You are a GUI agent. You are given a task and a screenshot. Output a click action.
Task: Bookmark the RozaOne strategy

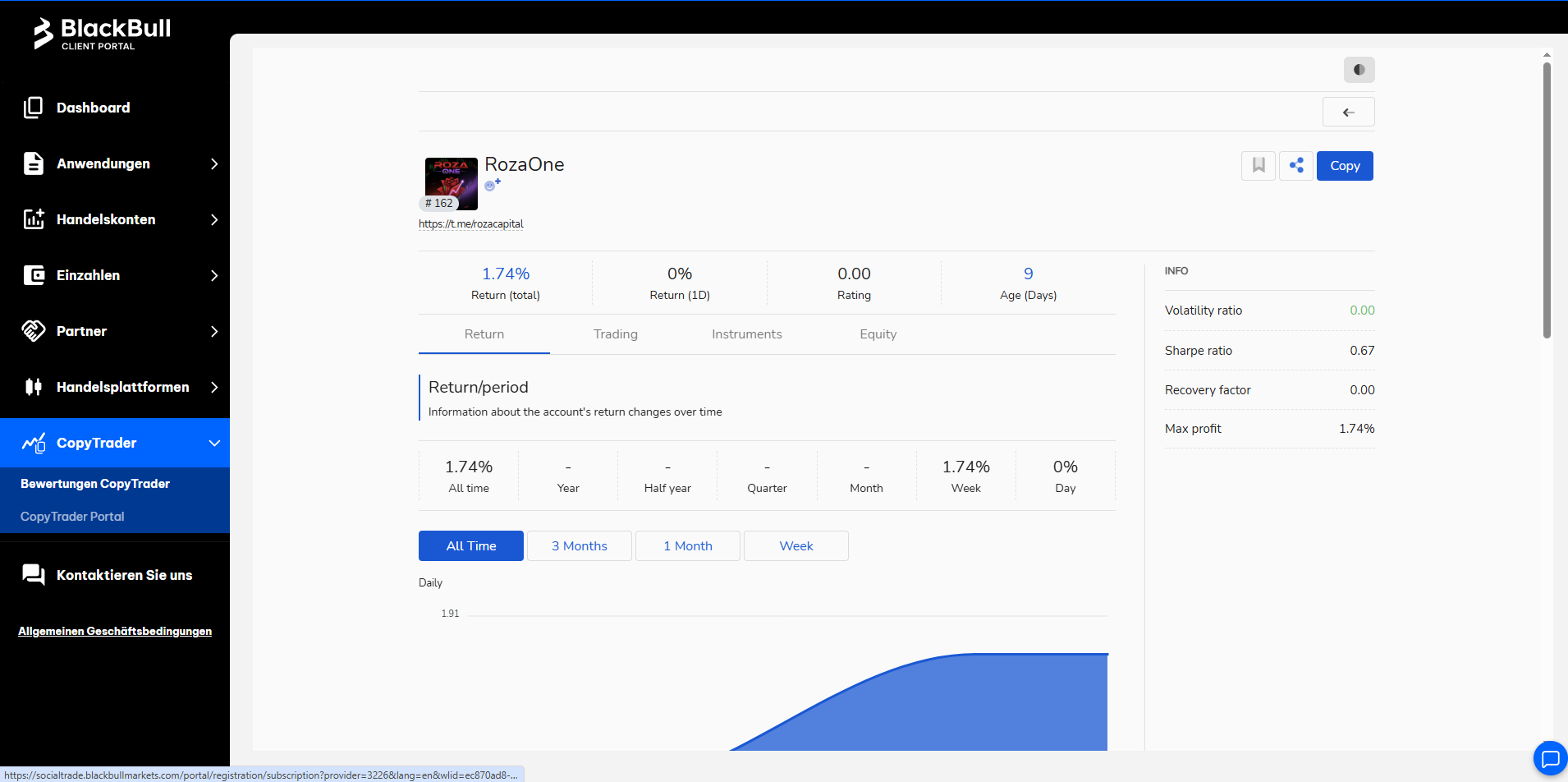(1259, 166)
